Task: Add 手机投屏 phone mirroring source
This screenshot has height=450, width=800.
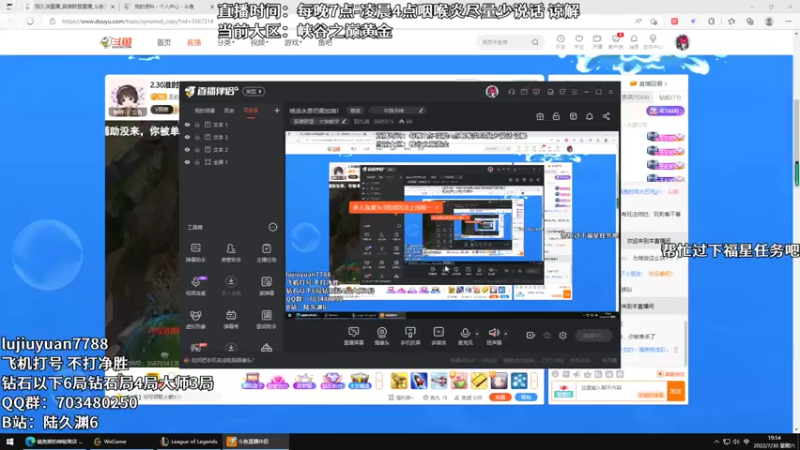Action: pos(410,336)
